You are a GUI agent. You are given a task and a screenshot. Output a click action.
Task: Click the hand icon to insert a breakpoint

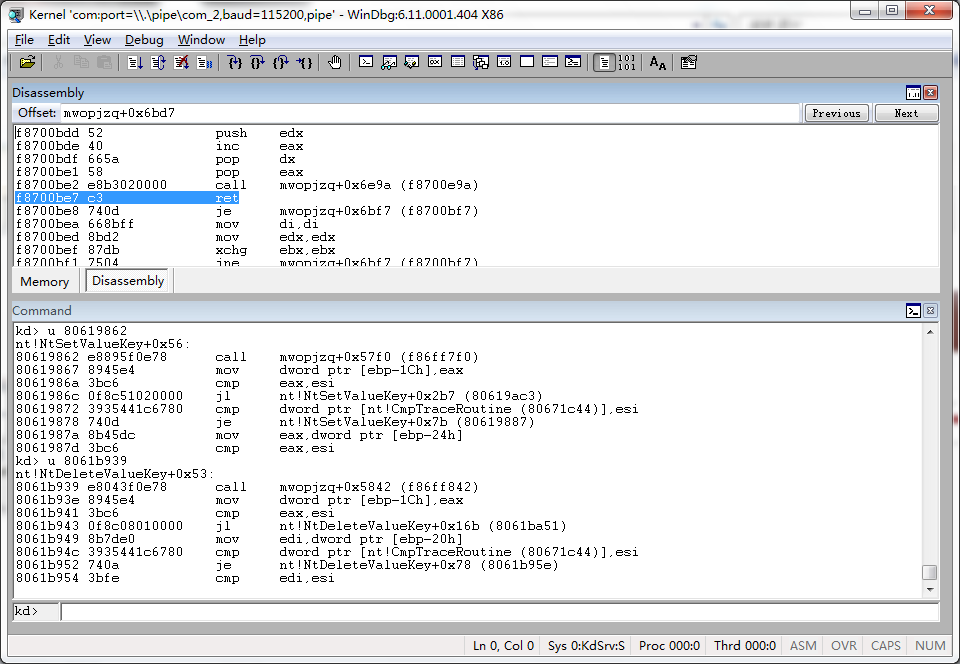(x=334, y=62)
